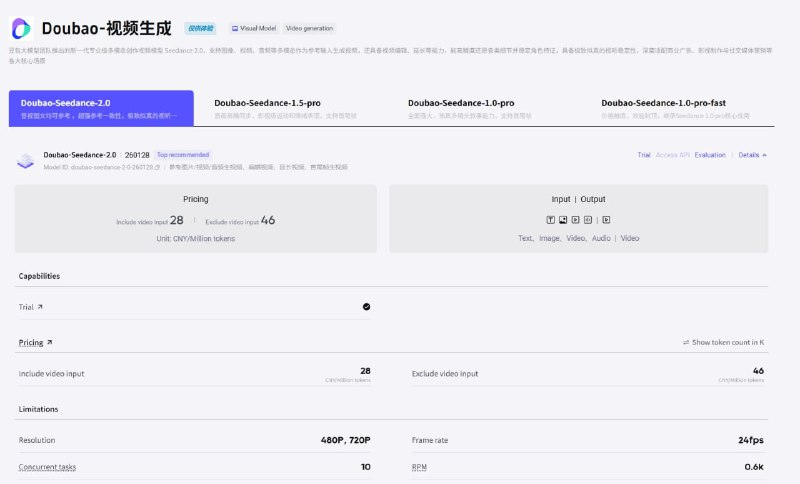Click the Image input type icon
The width and height of the screenshot is (800, 484).
(563, 220)
